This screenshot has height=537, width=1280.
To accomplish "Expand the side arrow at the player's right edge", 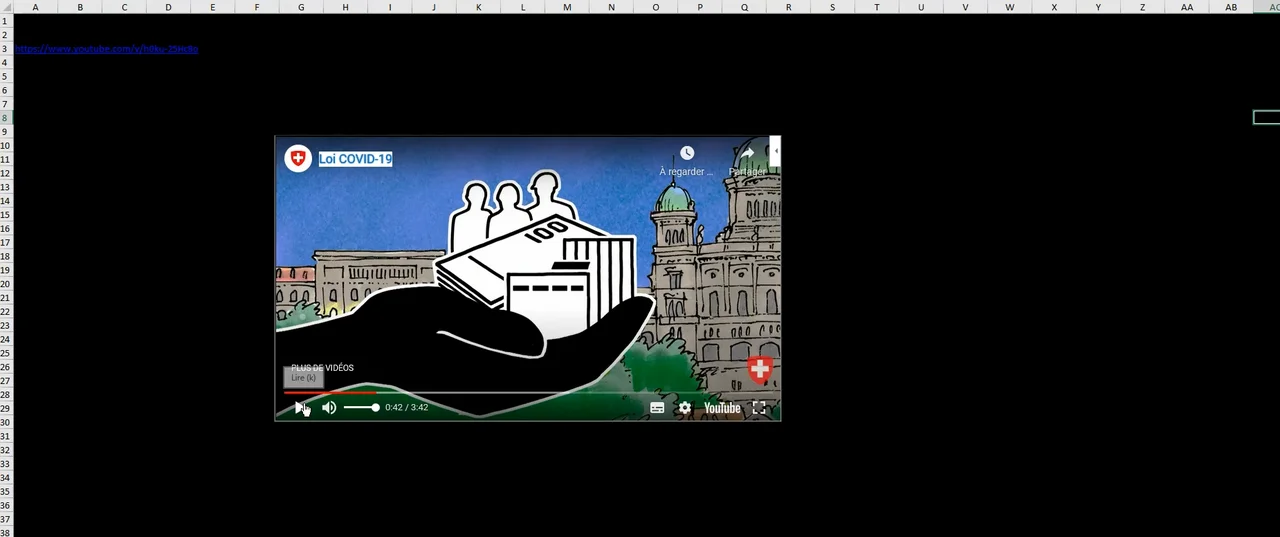I will 776,152.
